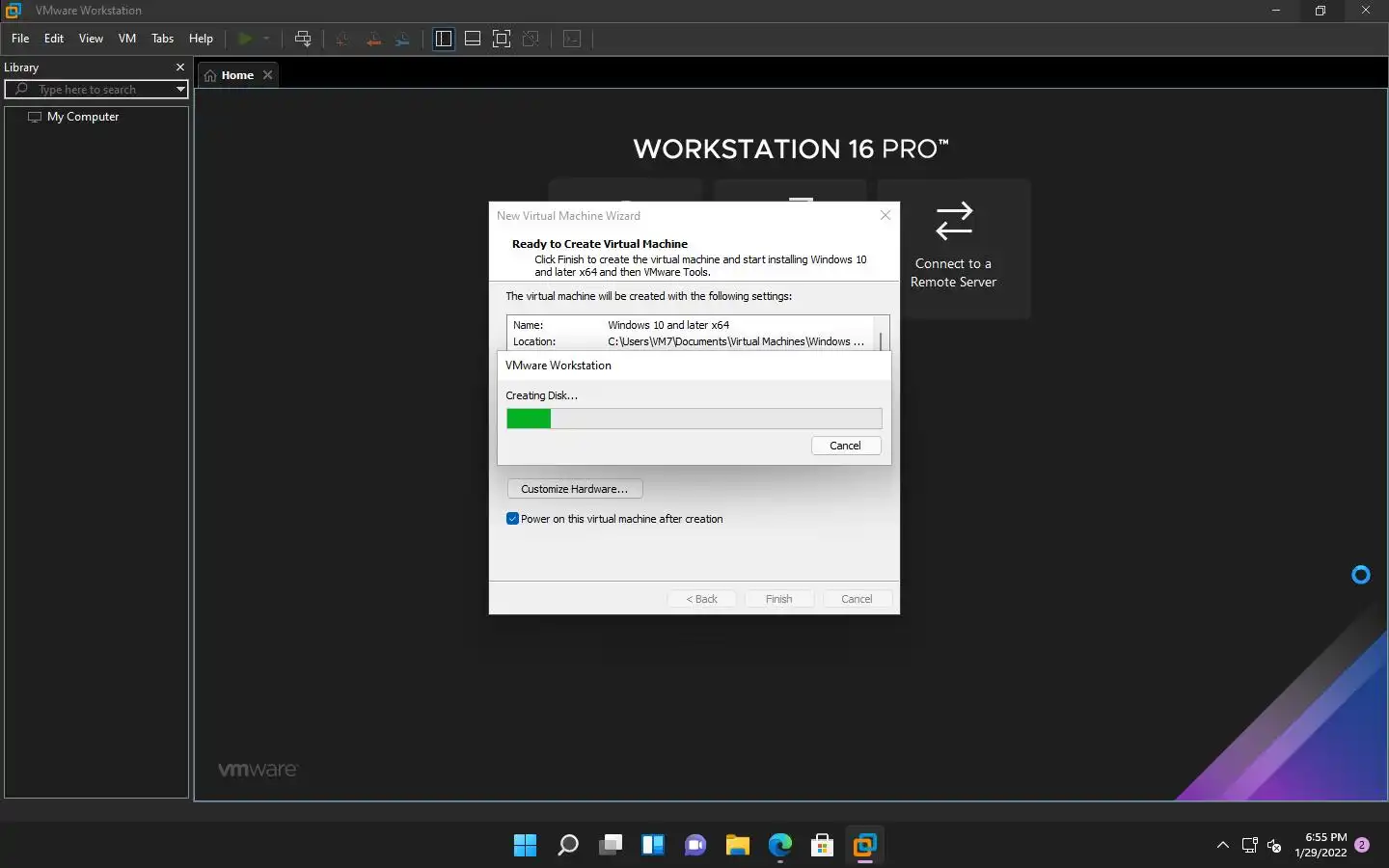Screen dimensions: 1389x868
Task: Click the Take Snapshot toolbar icon
Action: (x=342, y=39)
